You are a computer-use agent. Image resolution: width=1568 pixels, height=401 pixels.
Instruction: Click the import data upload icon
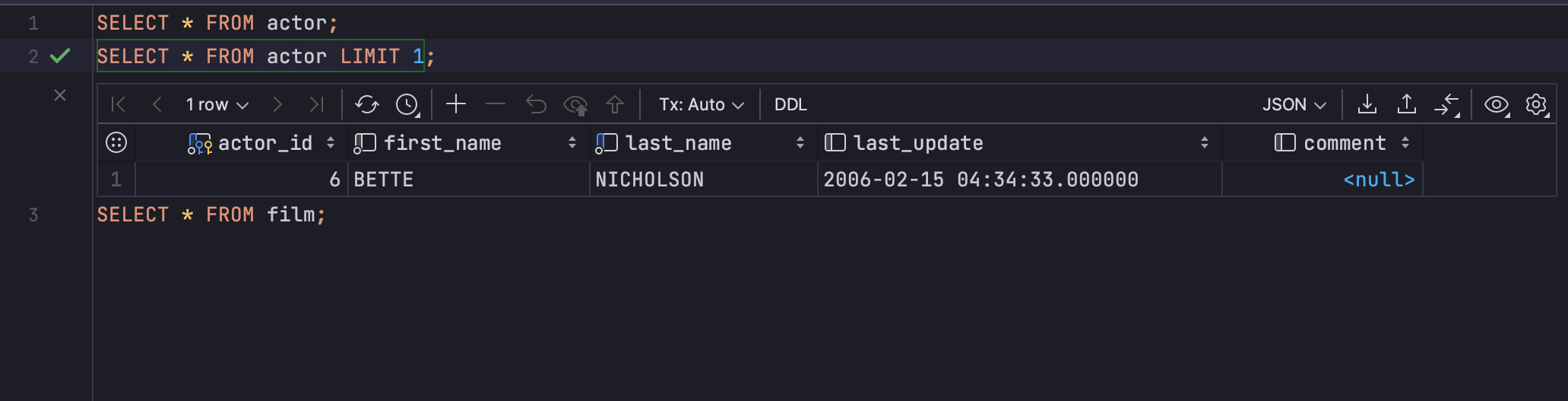pos(1407,104)
